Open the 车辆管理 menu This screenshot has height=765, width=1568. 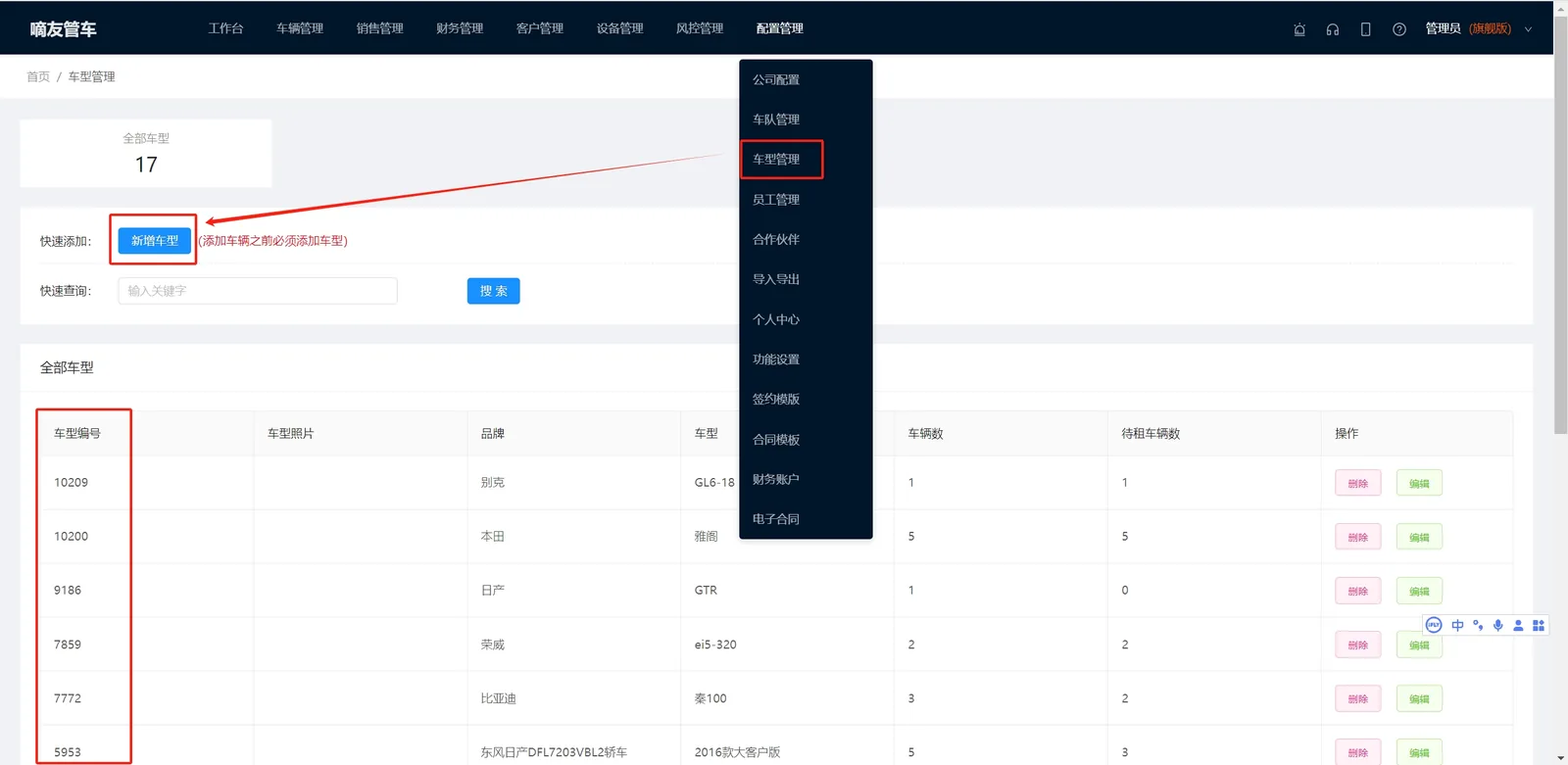click(300, 28)
